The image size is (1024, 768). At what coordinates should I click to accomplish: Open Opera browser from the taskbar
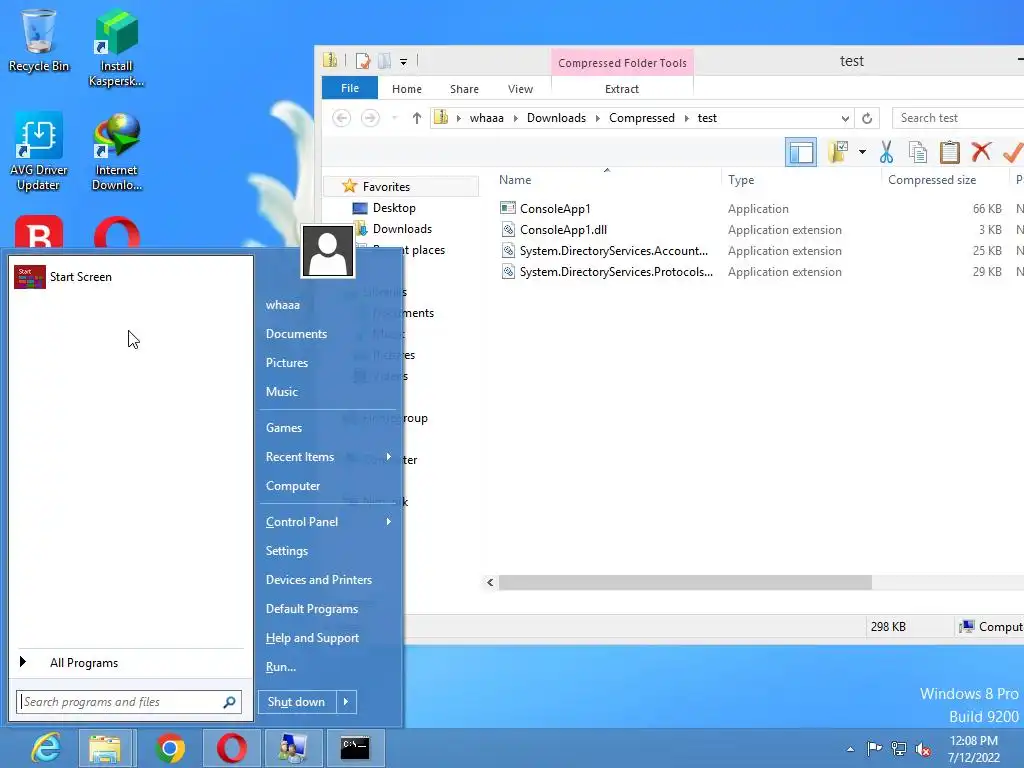click(x=231, y=748)
